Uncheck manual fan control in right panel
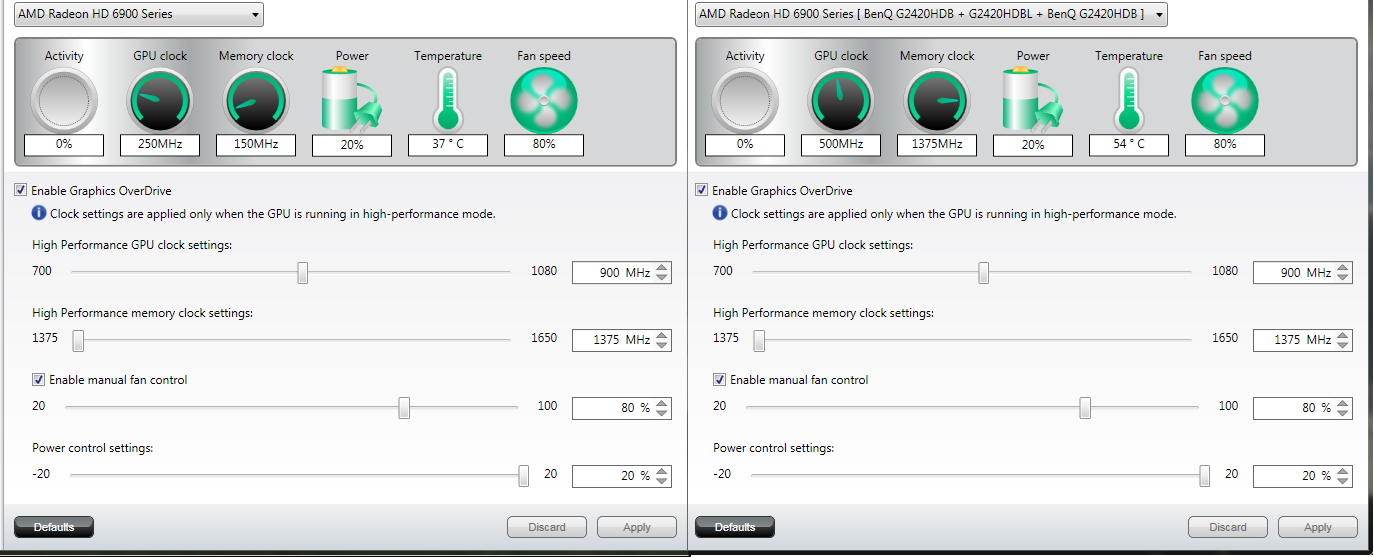Viewport: 1374px width, 557px height. pos(719,380)
